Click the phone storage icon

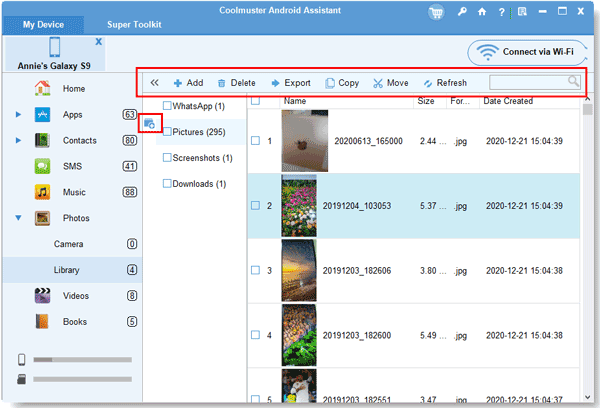point(22,359)
